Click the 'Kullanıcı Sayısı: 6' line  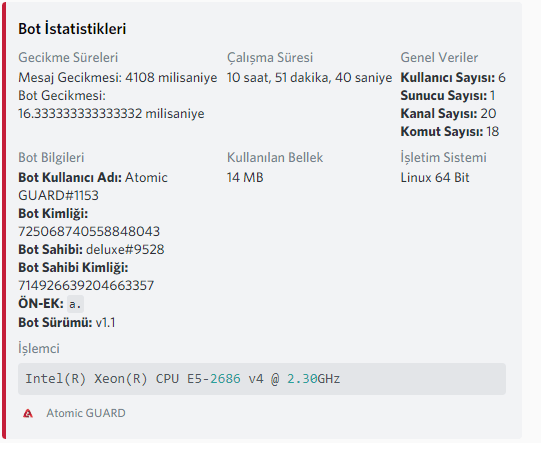(453, 77)
